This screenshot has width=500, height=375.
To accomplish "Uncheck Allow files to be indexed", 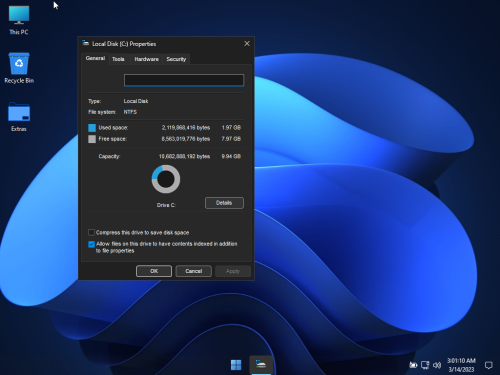I will click(x=91, y=244).
